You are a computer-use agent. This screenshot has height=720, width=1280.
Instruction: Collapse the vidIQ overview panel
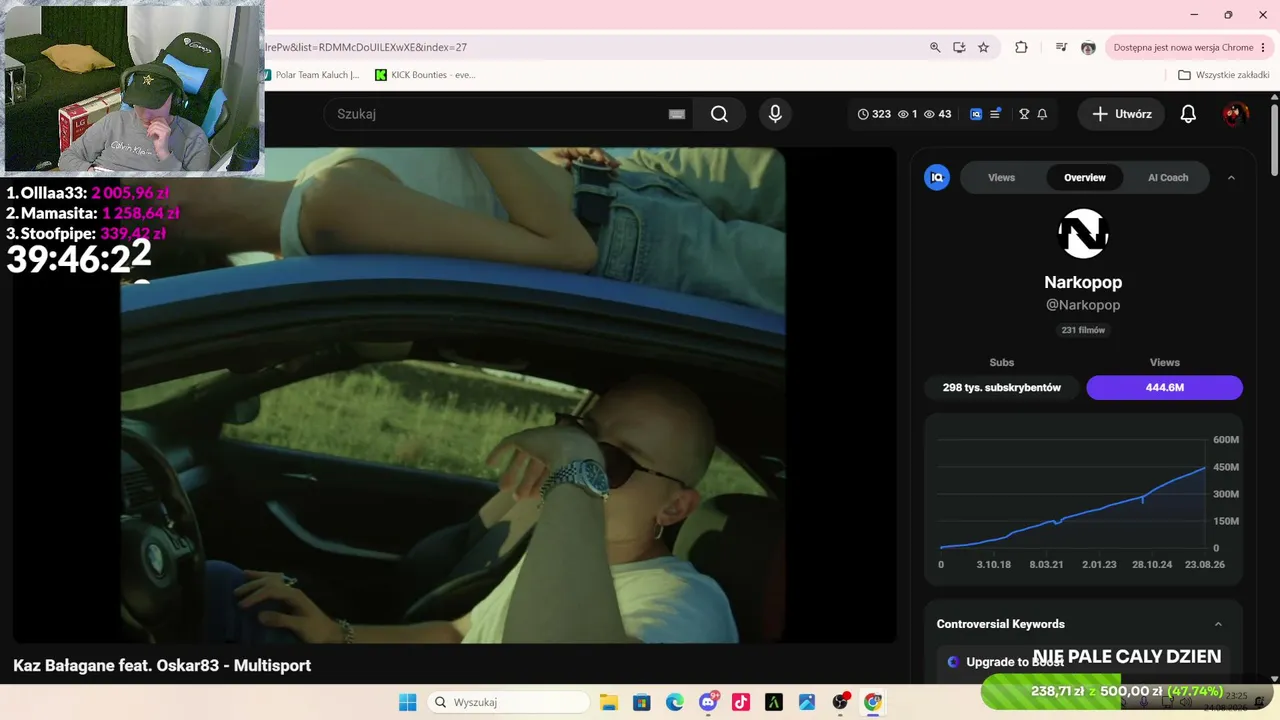point(1231,178)
